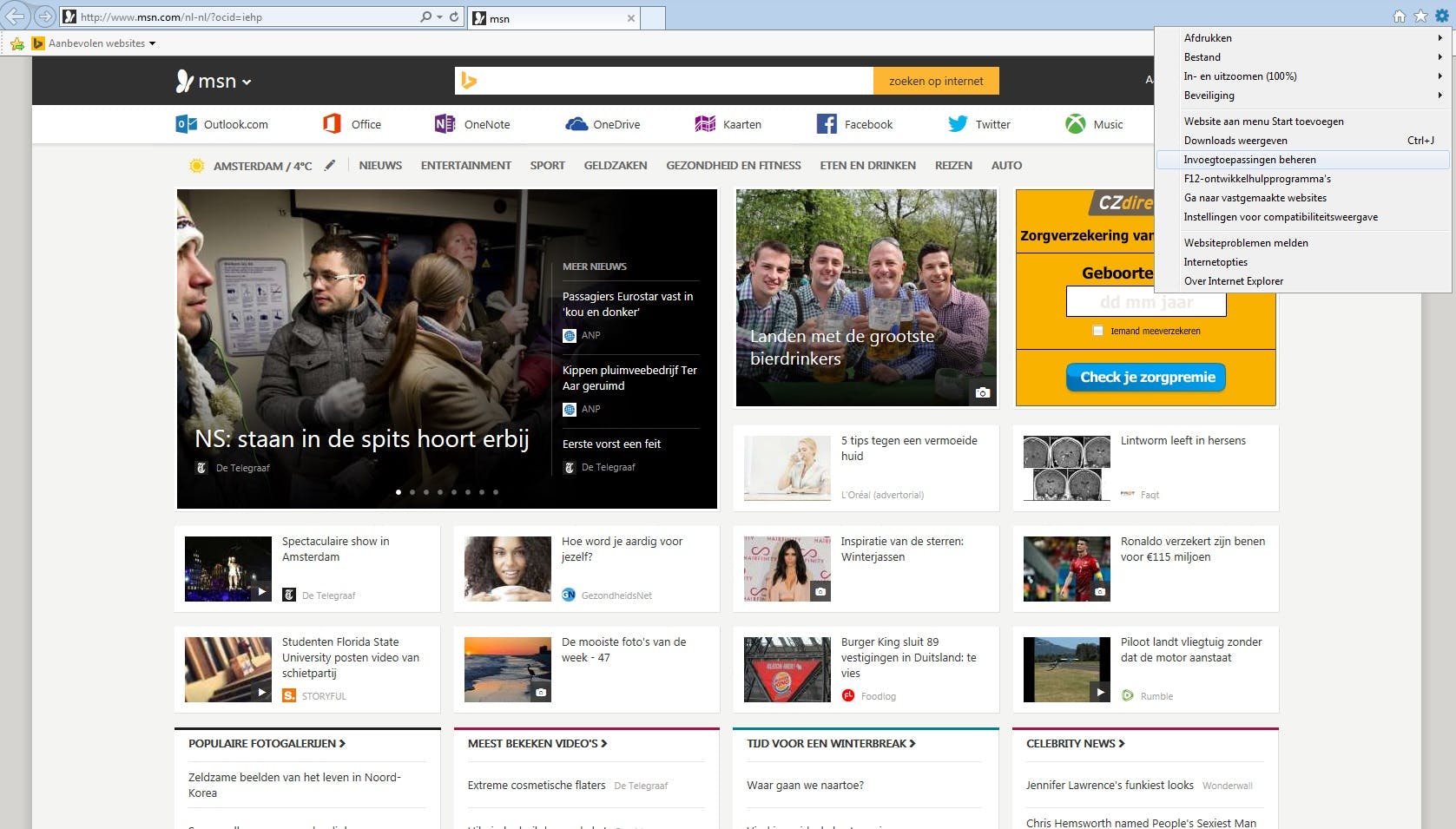Open Instellingen voor compatibiliteitsweergave
This screenshot has height=829, width=1456.
(x=1303, y=217)
